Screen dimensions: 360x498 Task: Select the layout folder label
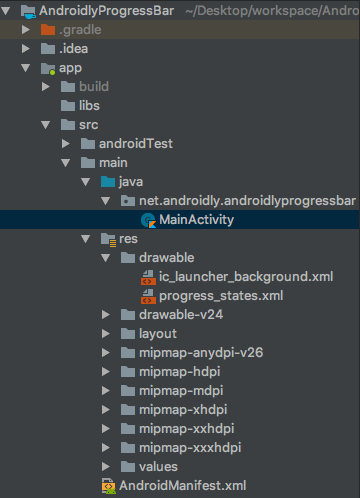tap(158, 334)
